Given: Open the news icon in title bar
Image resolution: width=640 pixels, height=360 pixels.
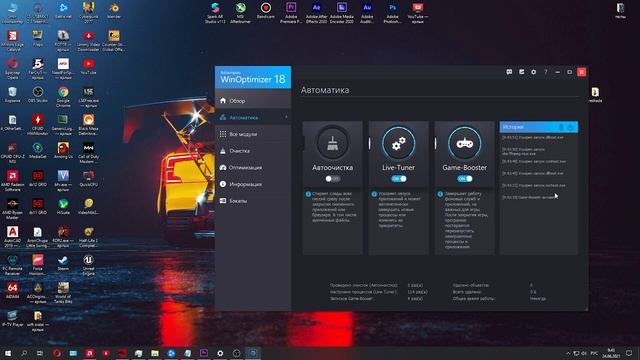Looking at the screenshot, I should coord(522,72).
